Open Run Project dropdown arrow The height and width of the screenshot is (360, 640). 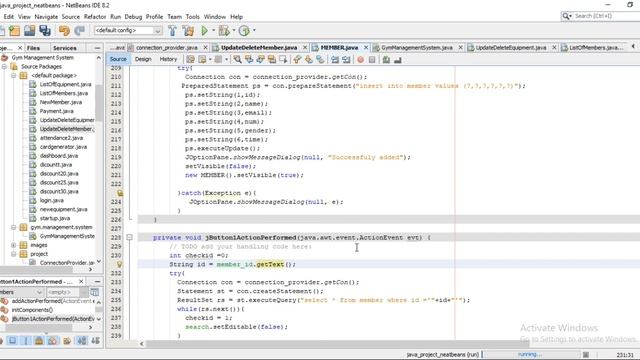[213, 31]
